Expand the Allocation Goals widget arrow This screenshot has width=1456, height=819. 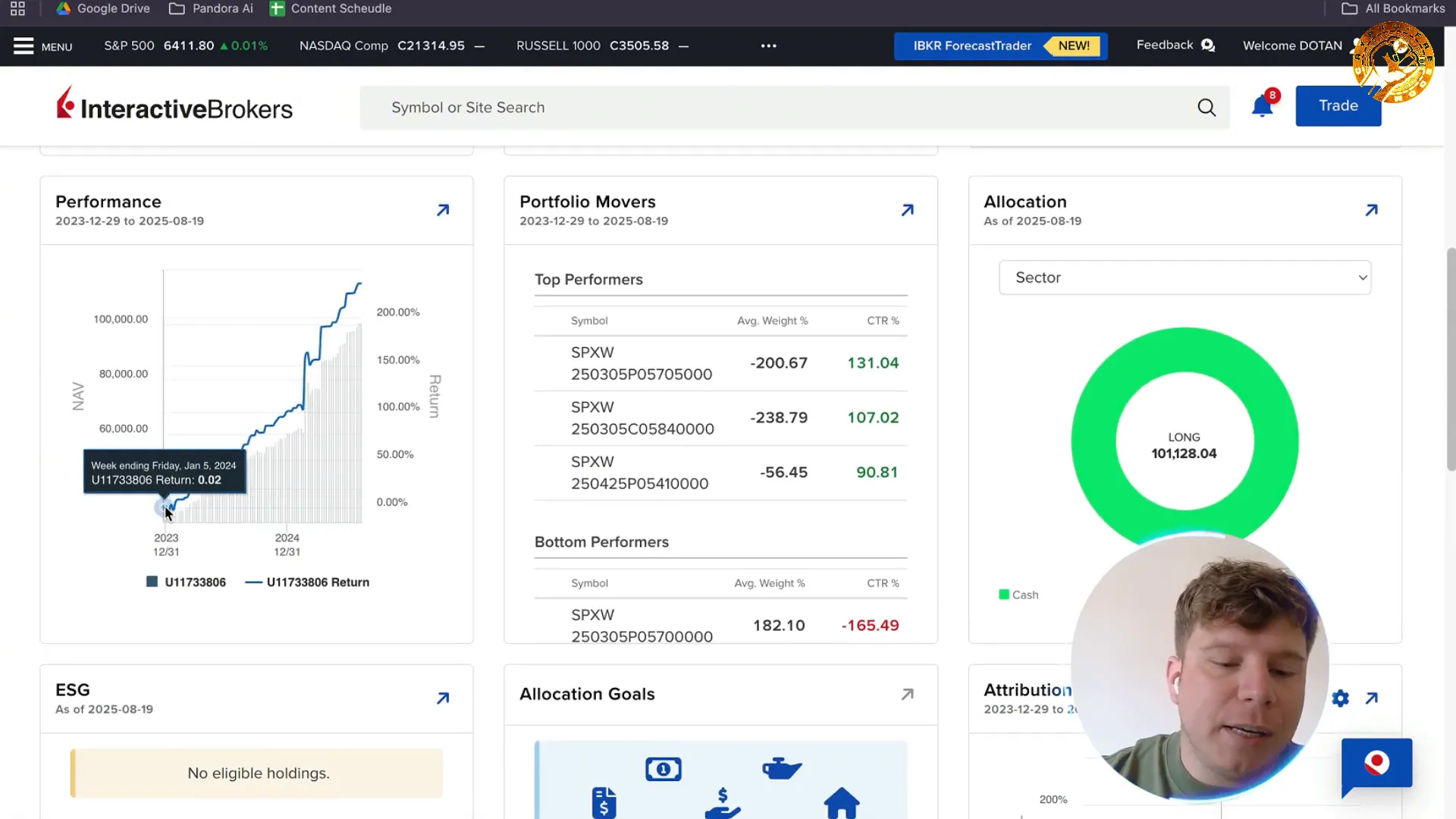pos(907,695)
